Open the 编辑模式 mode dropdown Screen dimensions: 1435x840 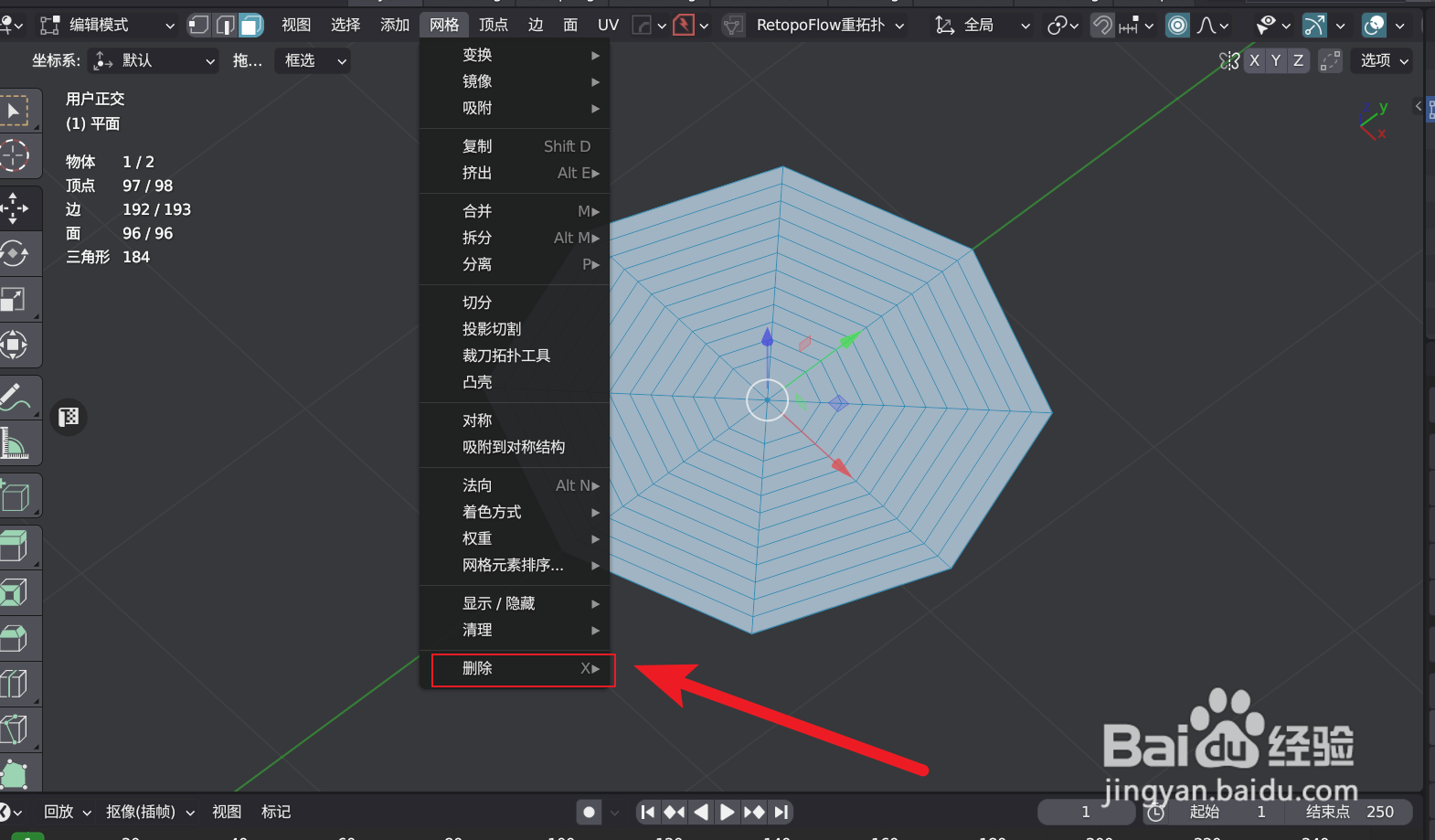click(108, 25)
